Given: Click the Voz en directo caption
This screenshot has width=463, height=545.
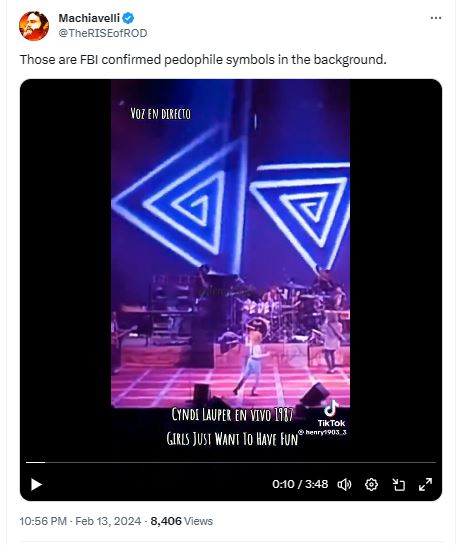Looking at the screenshot, I should click(x=161, y=114).
